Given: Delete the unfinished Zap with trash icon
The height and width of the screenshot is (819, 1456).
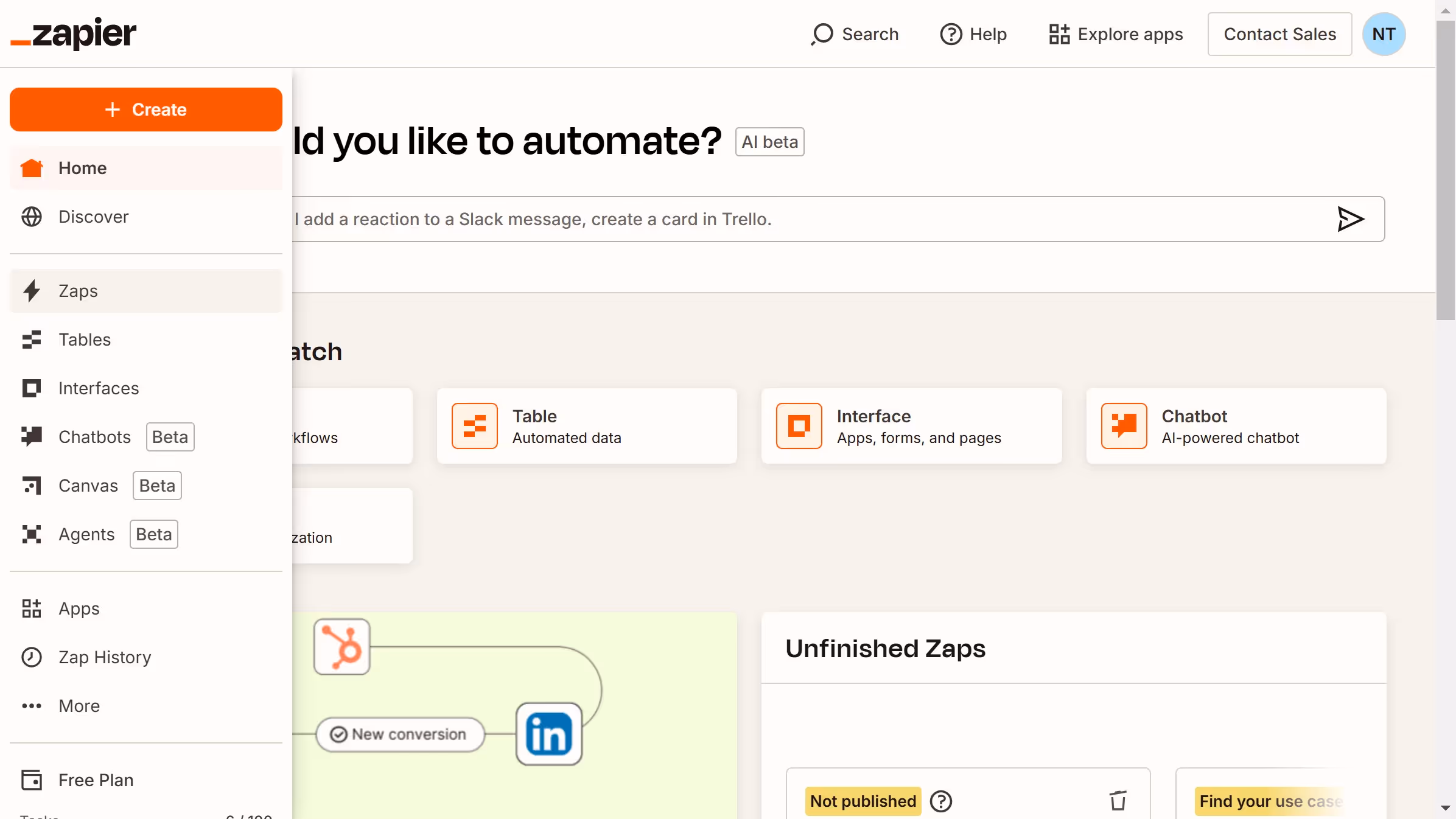Looking at the screenshot, I should pyautogui.click(x=1117, y=801).
